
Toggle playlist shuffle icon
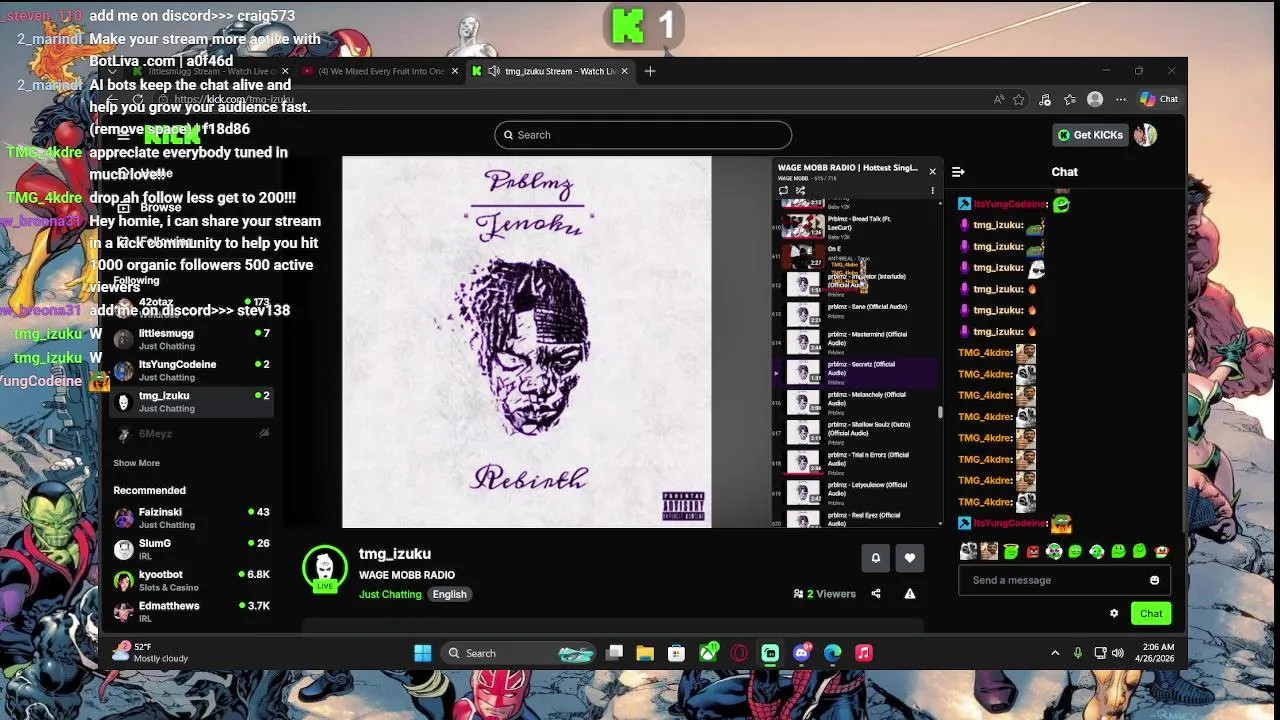click(x=800, y=190)
